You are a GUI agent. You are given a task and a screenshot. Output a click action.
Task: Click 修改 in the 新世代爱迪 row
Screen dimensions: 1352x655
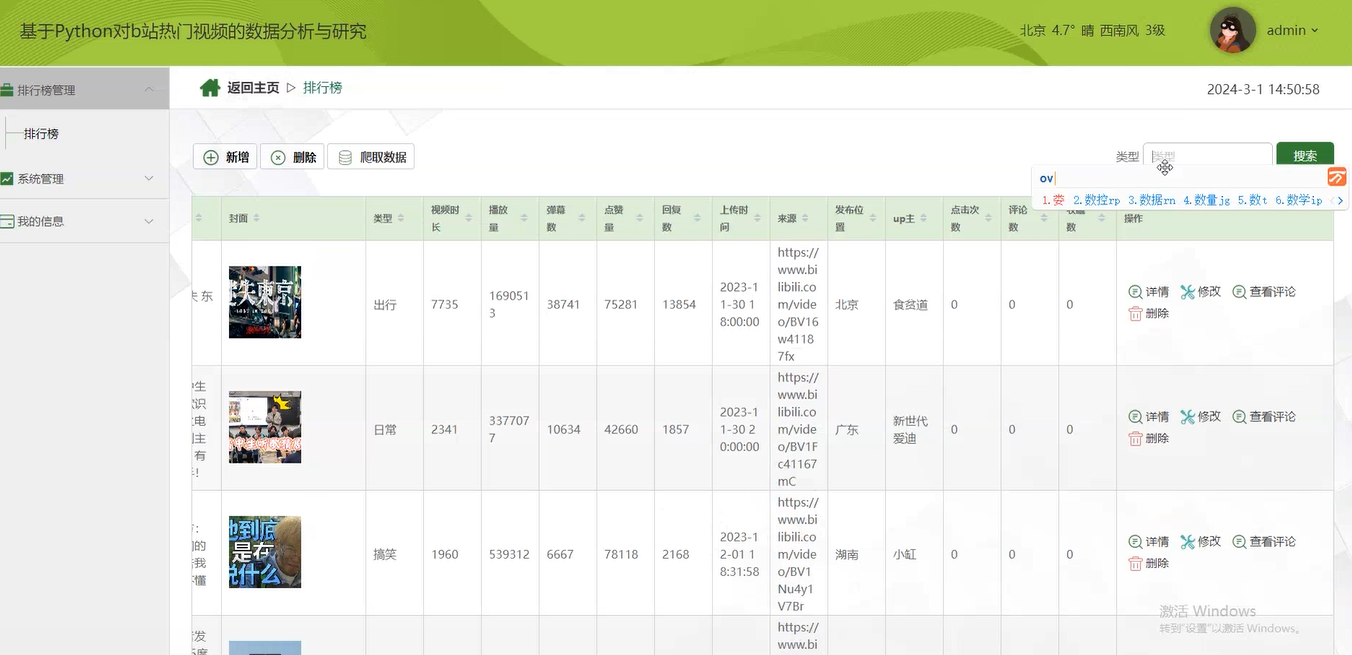pos(1200,417)
